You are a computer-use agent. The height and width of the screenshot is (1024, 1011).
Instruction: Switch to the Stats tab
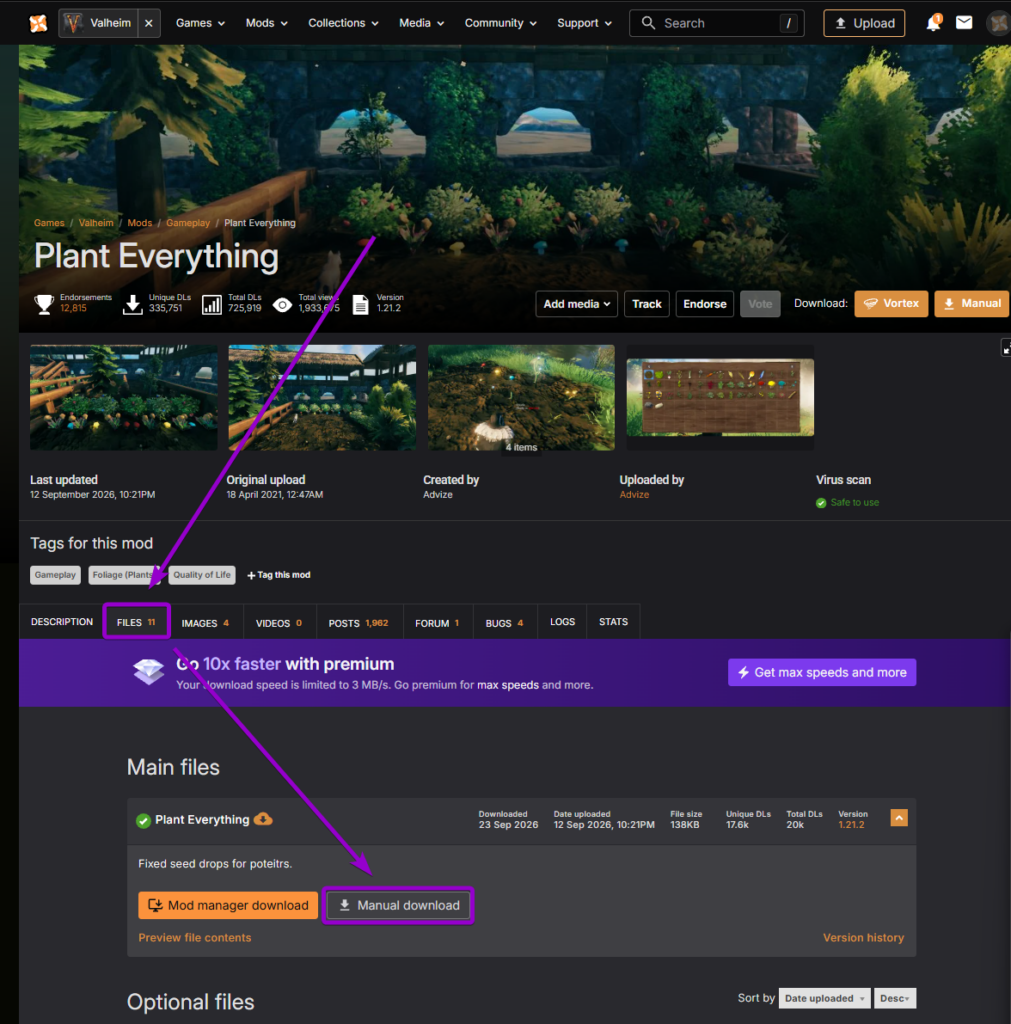click(613, 622)
